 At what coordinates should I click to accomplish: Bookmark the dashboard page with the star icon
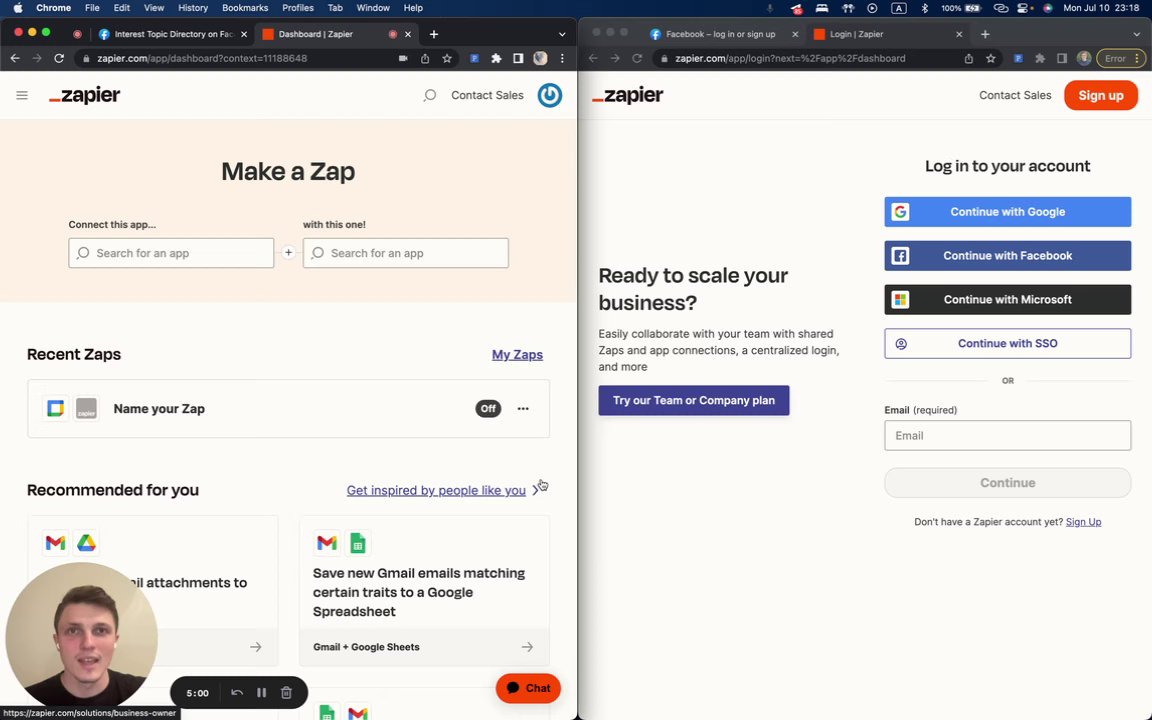coord(447,58)
